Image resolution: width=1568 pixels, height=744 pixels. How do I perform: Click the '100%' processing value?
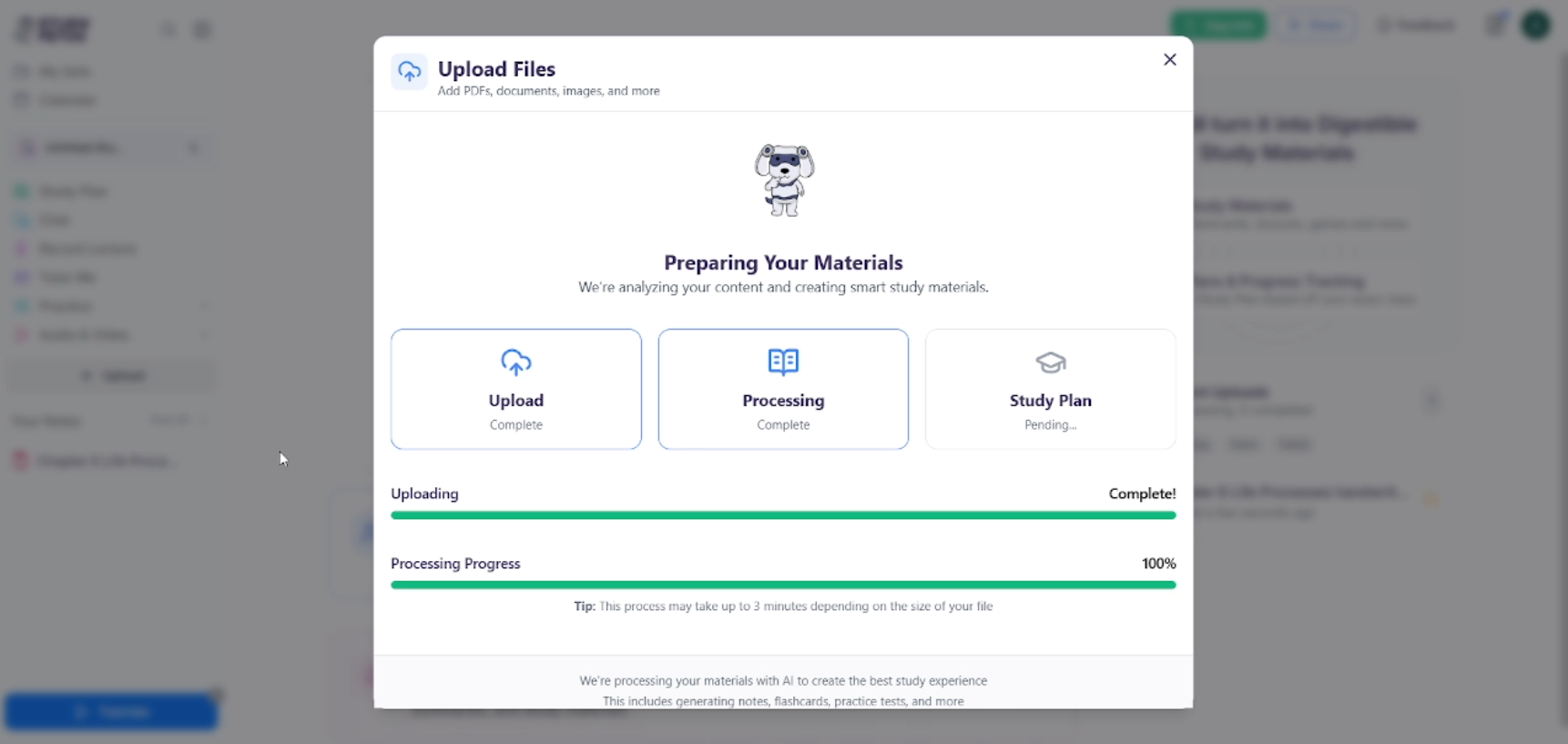coord(1158,564)
